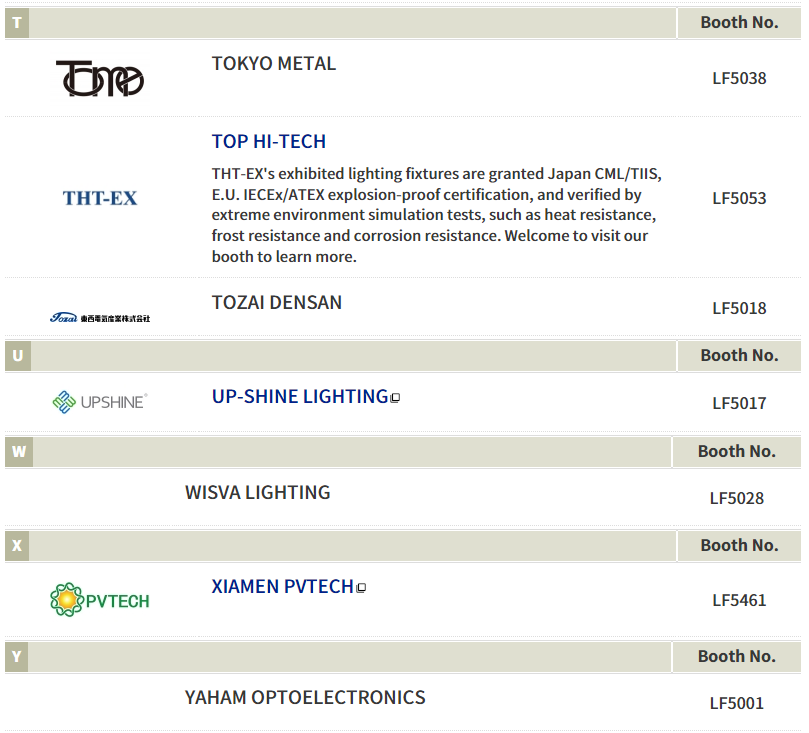
Task: Click the UPSHINE logo
Action: [x=100, y=402]
